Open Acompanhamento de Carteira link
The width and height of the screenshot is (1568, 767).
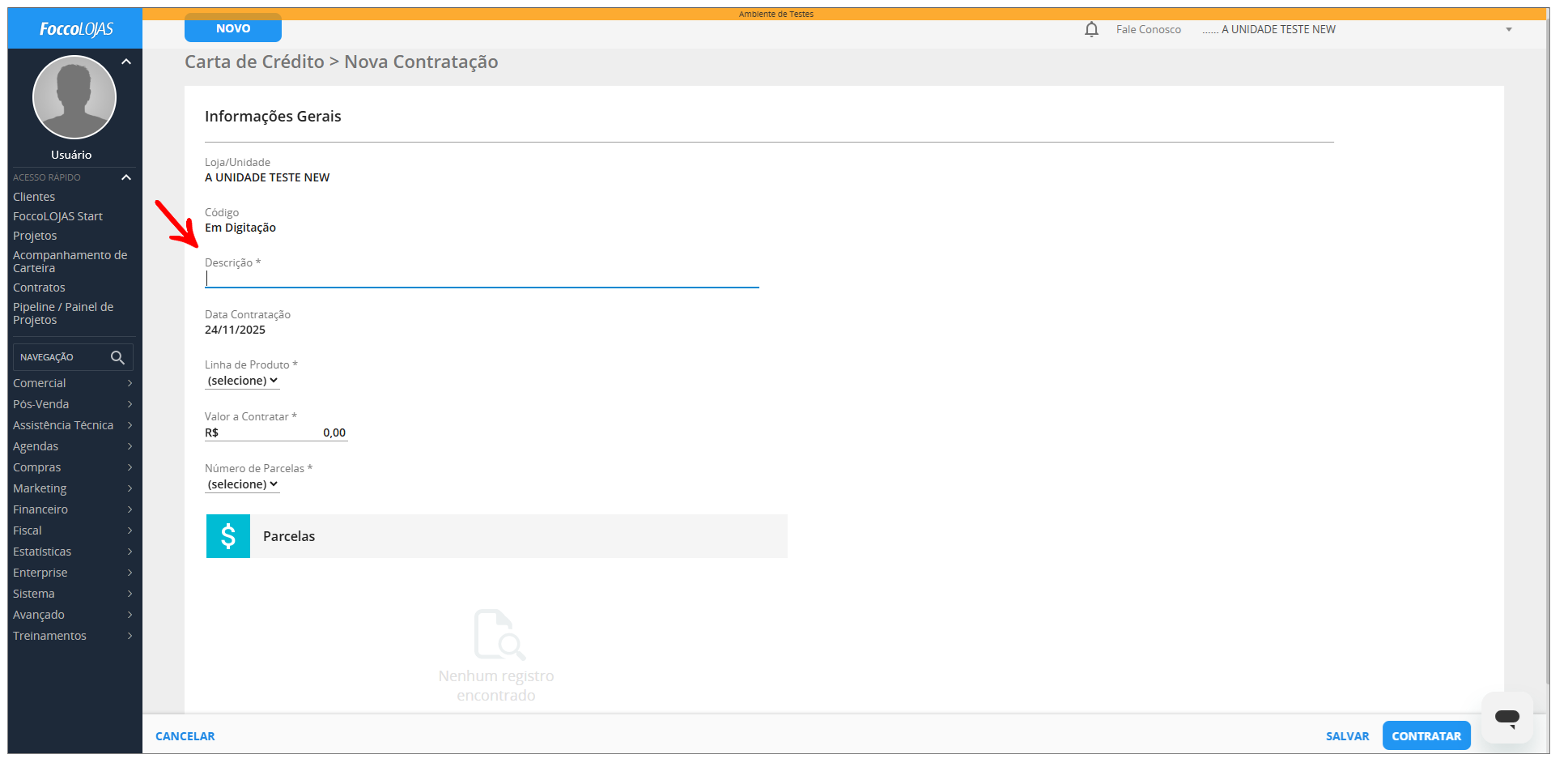click(x=70, y=262)
